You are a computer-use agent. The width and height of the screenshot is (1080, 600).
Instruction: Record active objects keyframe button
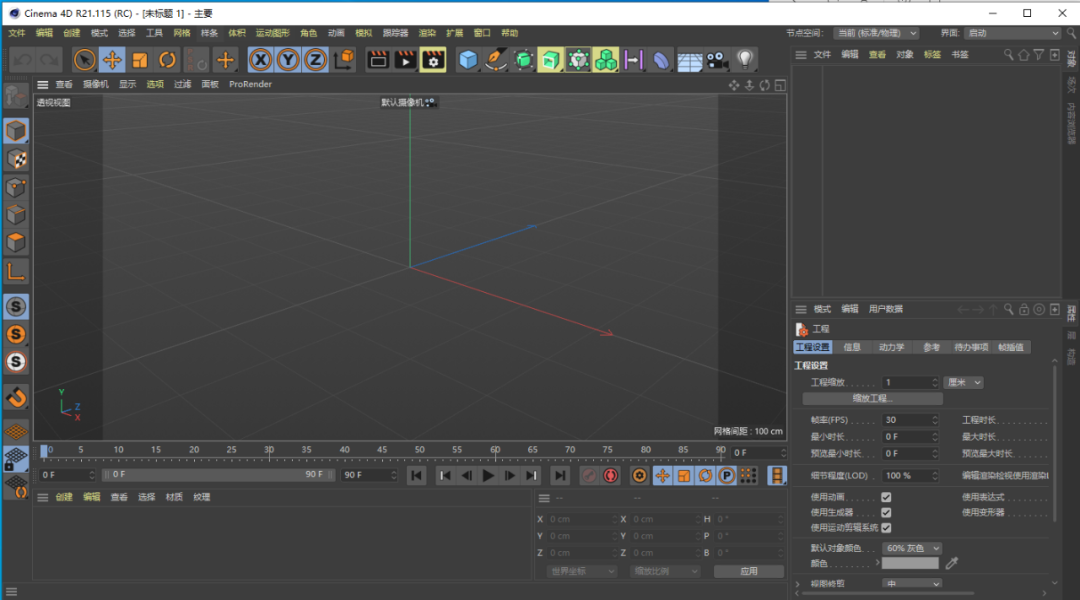[588, 475]
